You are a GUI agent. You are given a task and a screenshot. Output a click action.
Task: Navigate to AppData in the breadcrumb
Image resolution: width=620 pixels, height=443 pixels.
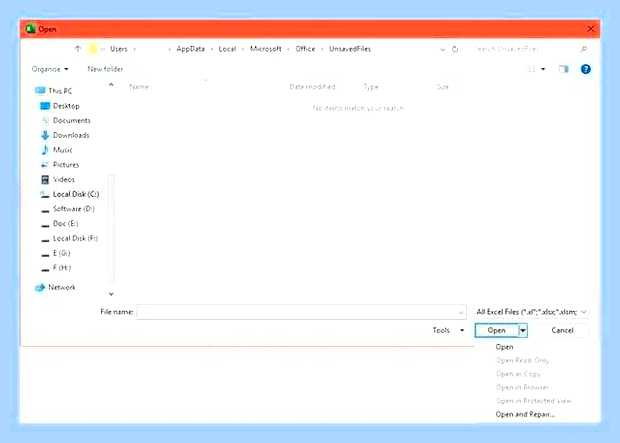pos(191,49)
